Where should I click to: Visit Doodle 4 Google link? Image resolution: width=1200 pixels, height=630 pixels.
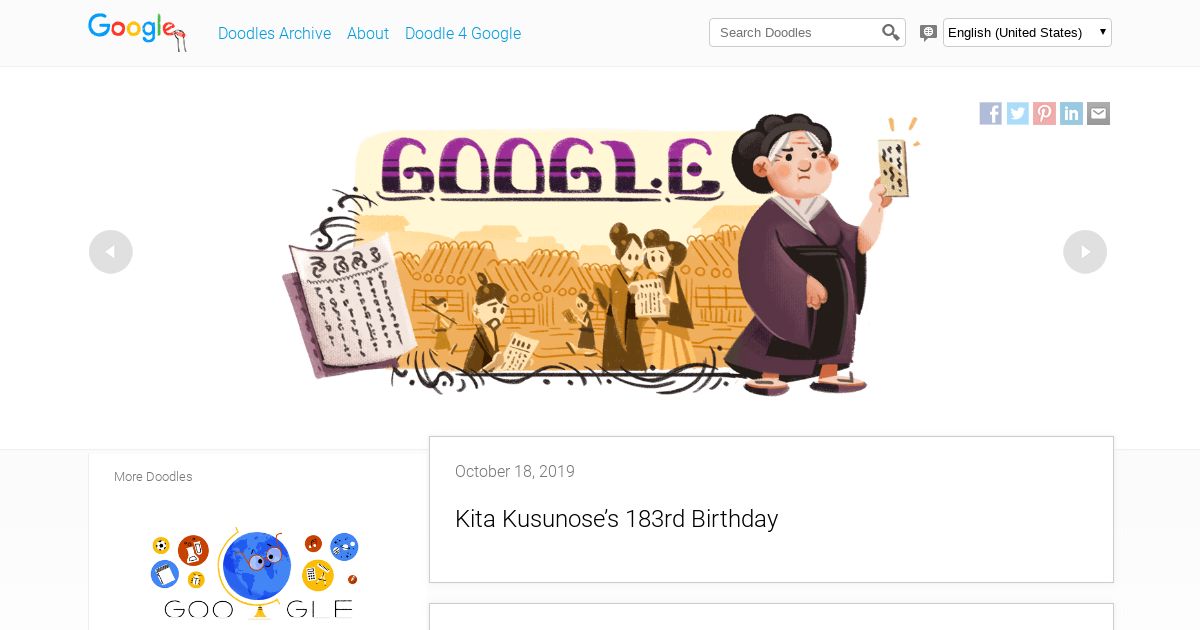[x=463, y=33]
